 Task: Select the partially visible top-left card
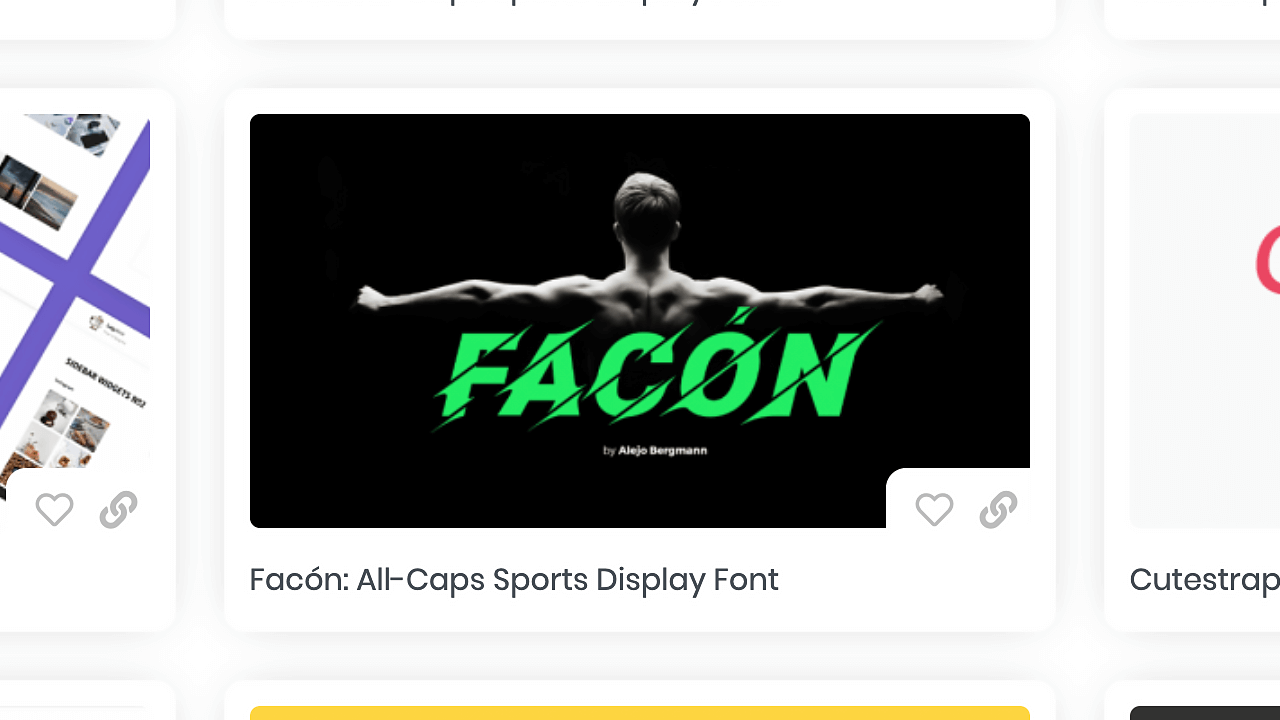(x=87, y=19)
